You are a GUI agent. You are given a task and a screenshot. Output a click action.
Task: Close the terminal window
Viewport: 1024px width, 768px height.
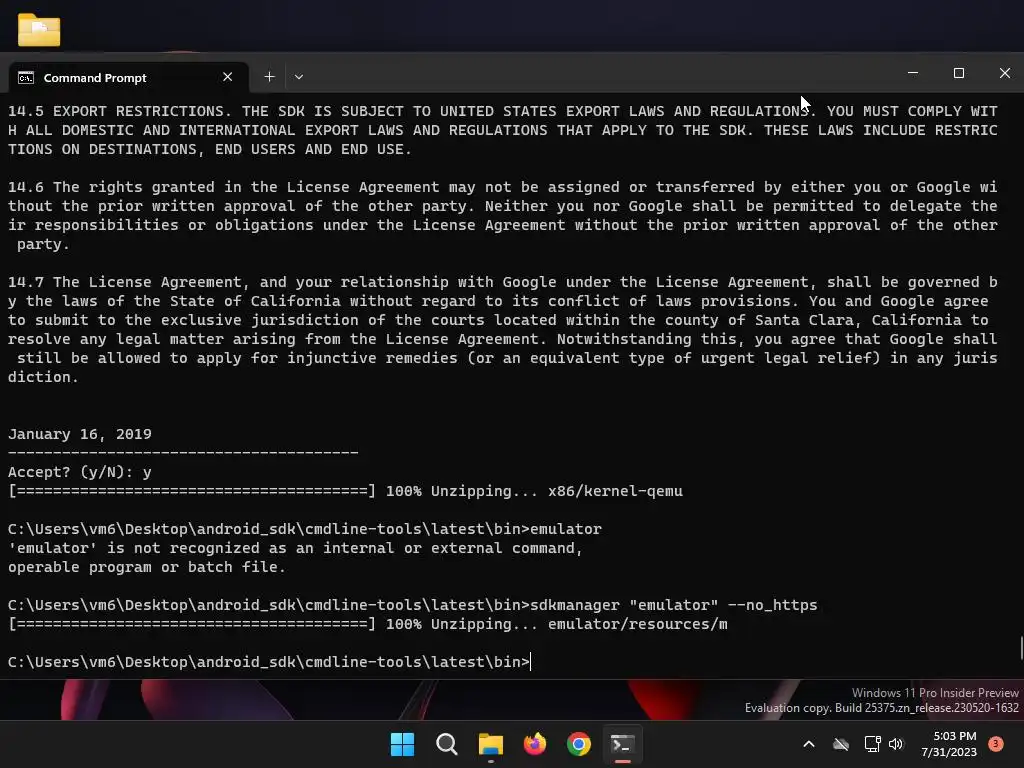pyautogui.click(x=1004, y=73)
